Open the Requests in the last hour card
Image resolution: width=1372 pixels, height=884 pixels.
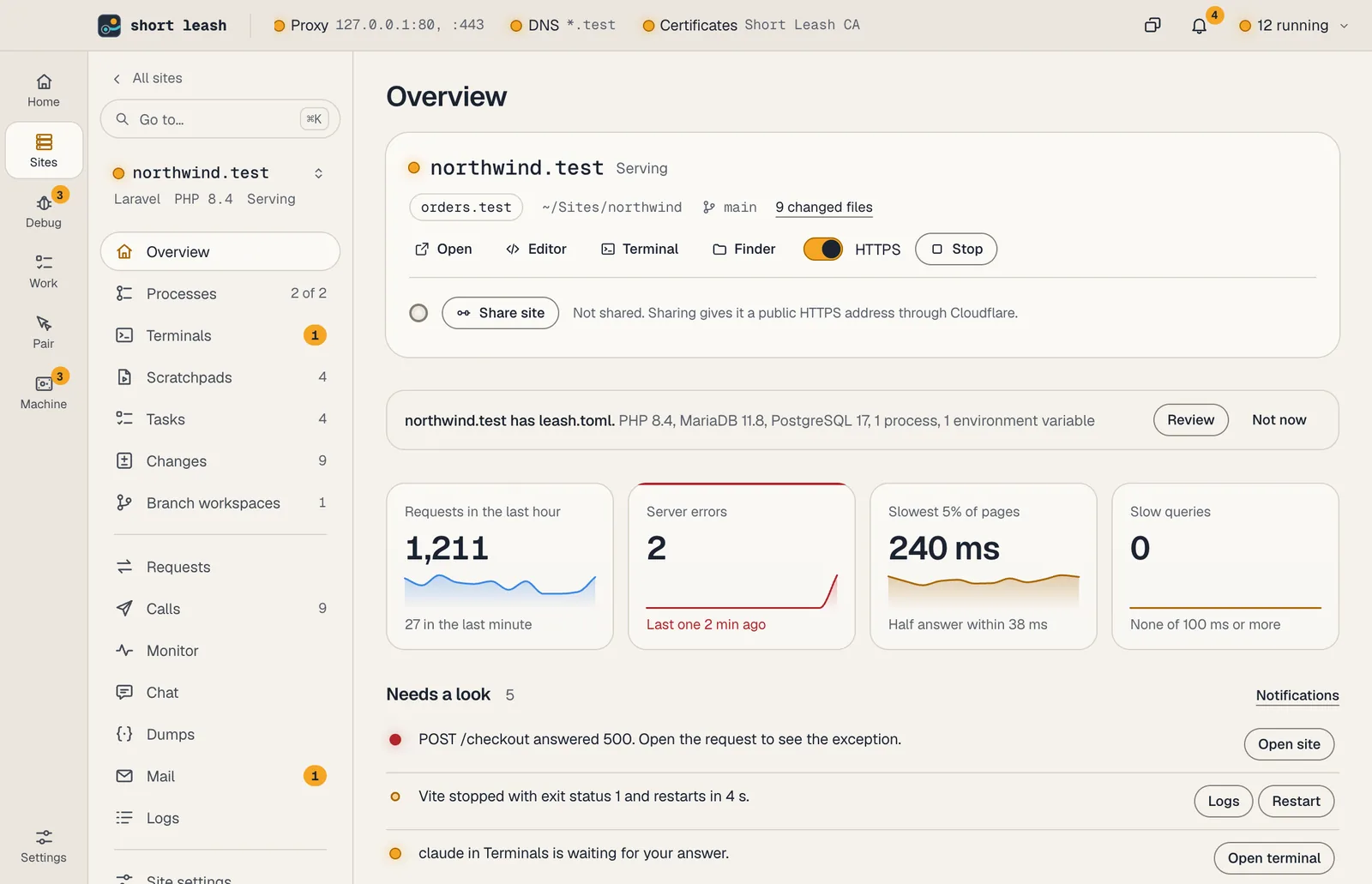tap(500, 566)
